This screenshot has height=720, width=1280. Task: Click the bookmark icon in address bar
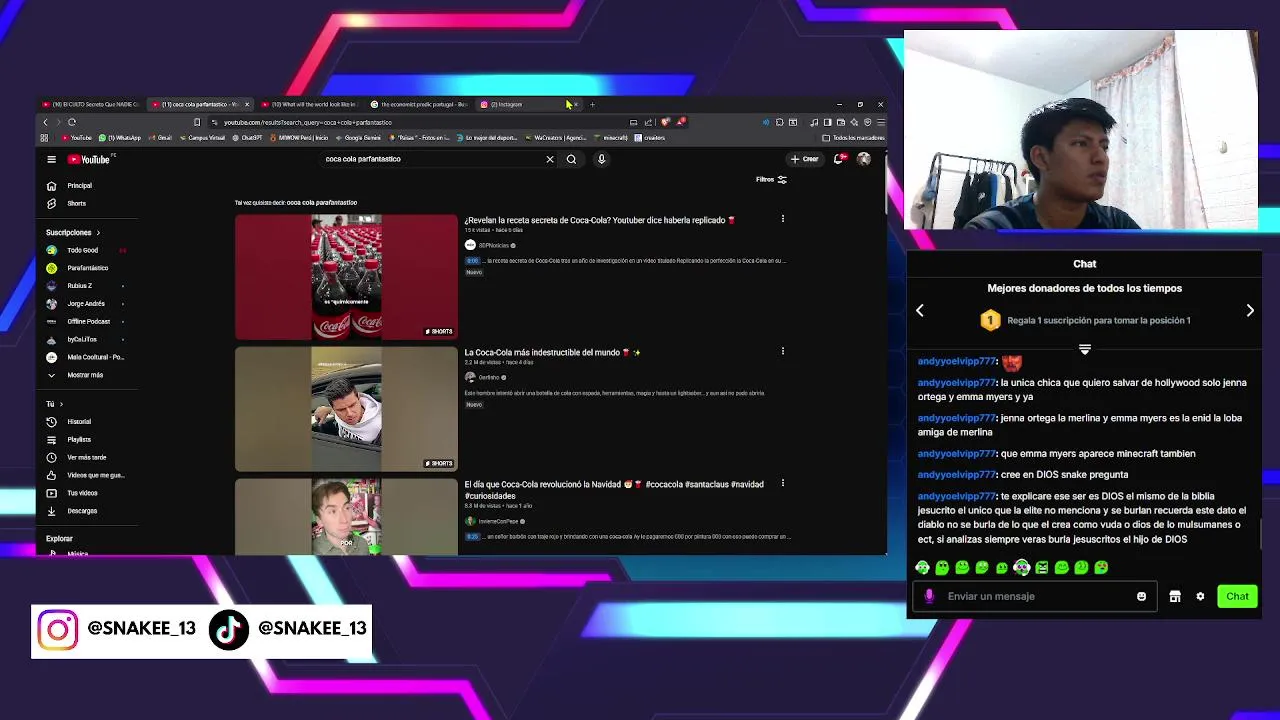197,122
